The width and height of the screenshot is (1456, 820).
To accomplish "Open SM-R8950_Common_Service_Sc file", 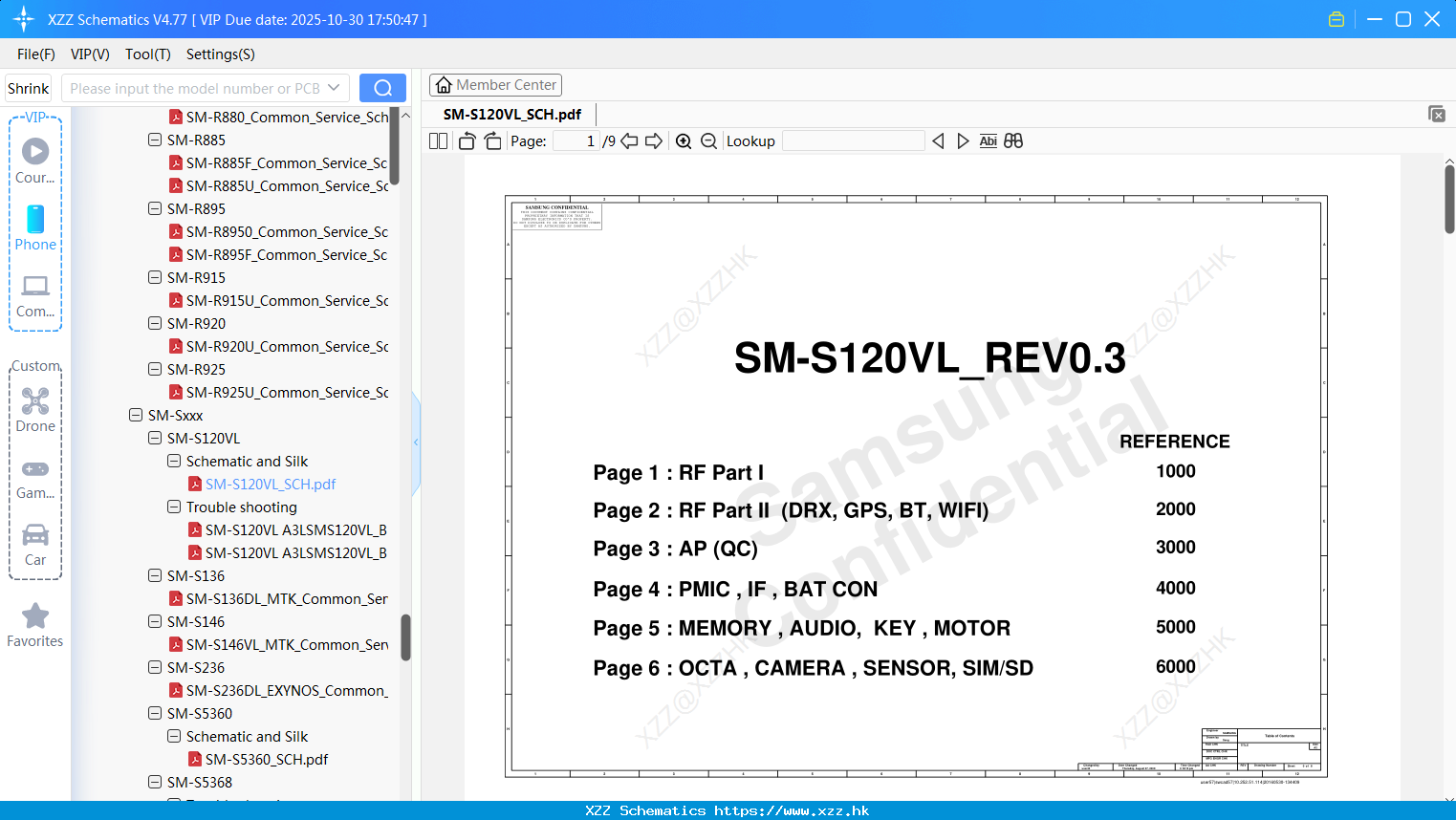I will [x=287, y=231].
